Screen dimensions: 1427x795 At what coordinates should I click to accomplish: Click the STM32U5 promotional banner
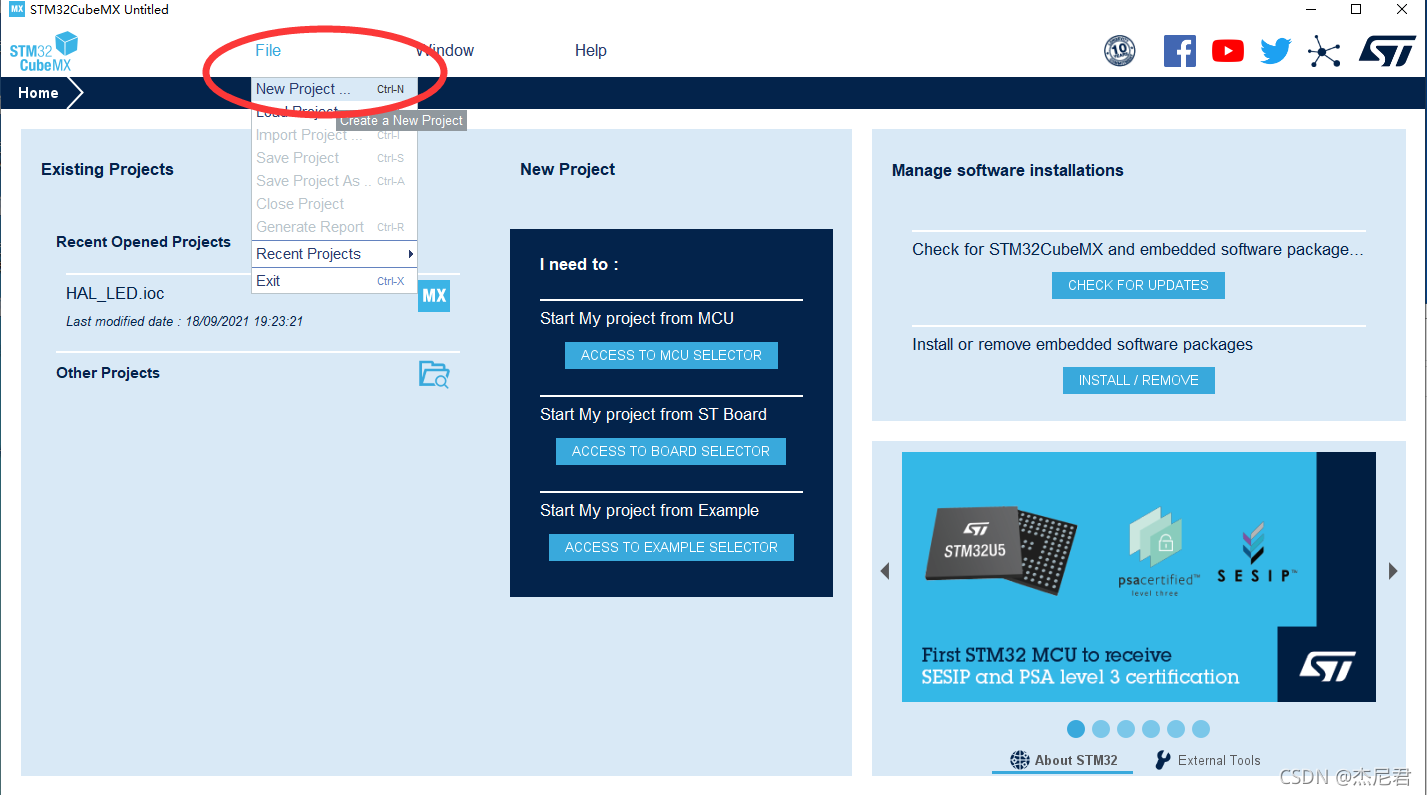click(1139, 577)
